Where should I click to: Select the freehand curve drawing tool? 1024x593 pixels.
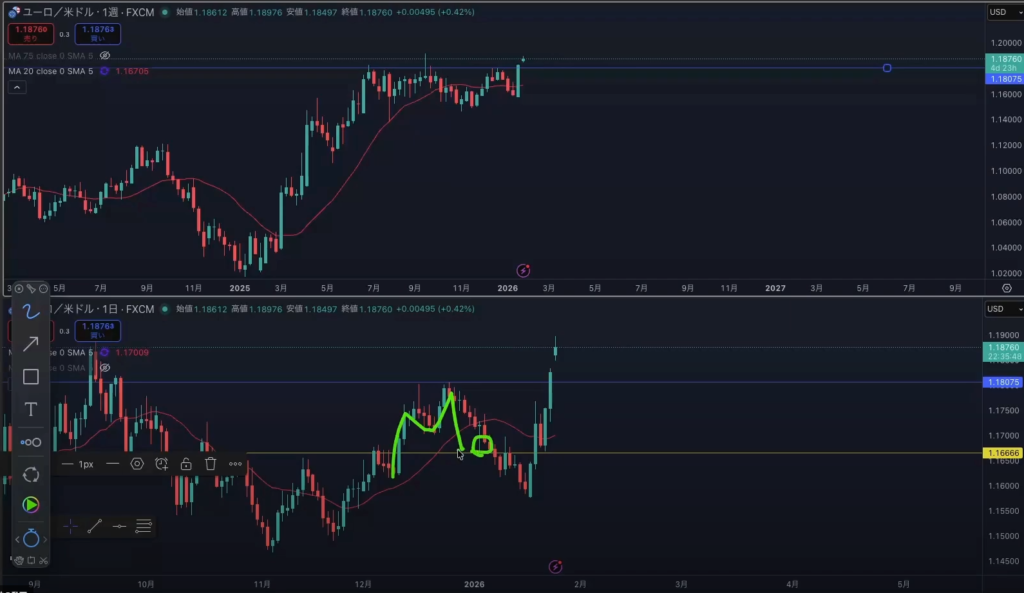31,311
